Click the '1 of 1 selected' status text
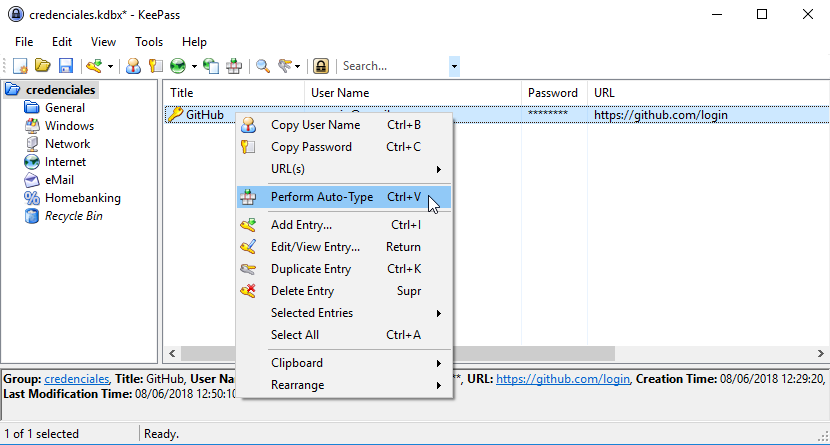Screen dimensions: 830x445 42,434
